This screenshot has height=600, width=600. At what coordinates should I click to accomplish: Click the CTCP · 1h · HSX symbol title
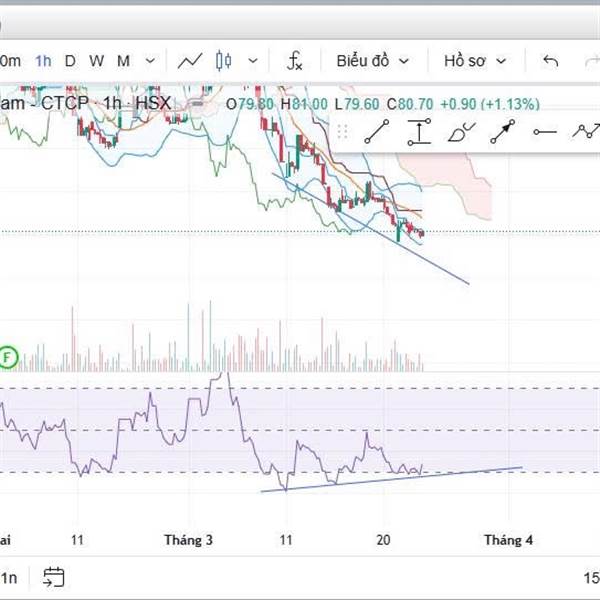[x=106, y=103]
